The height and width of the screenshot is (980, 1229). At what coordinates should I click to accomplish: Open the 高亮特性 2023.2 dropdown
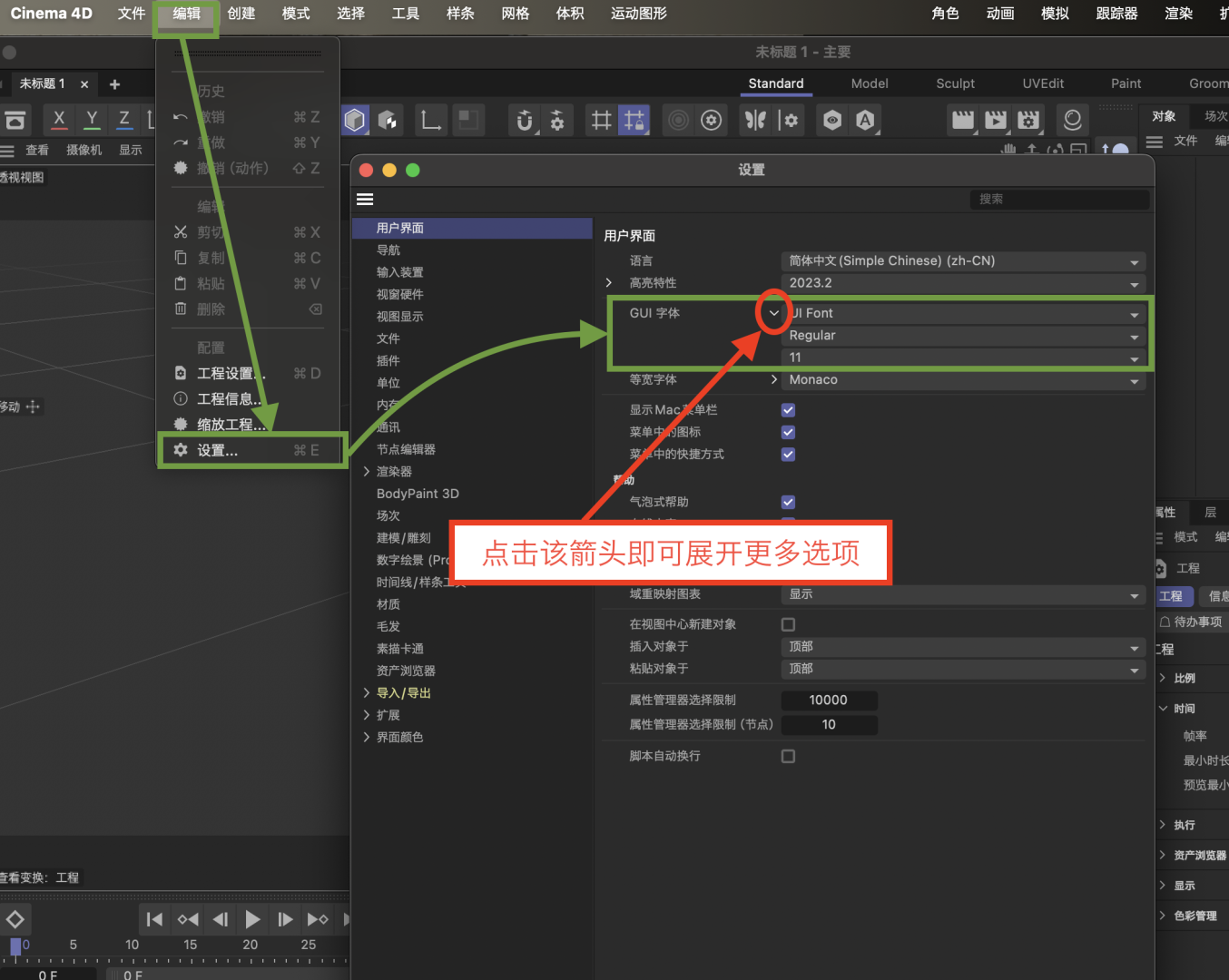coord(963,283)
